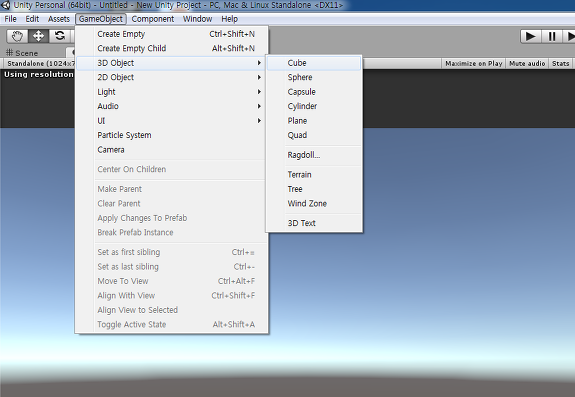The image size is (575, 397).
Task: Create a Cube
Action: point(314,63)
